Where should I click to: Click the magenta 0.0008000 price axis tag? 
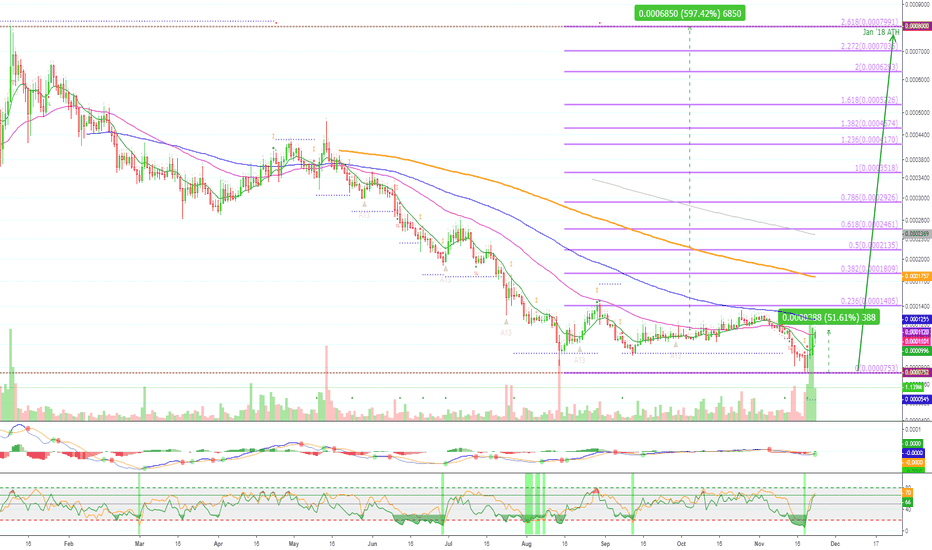pyautogui.click(x=916, y=26)
